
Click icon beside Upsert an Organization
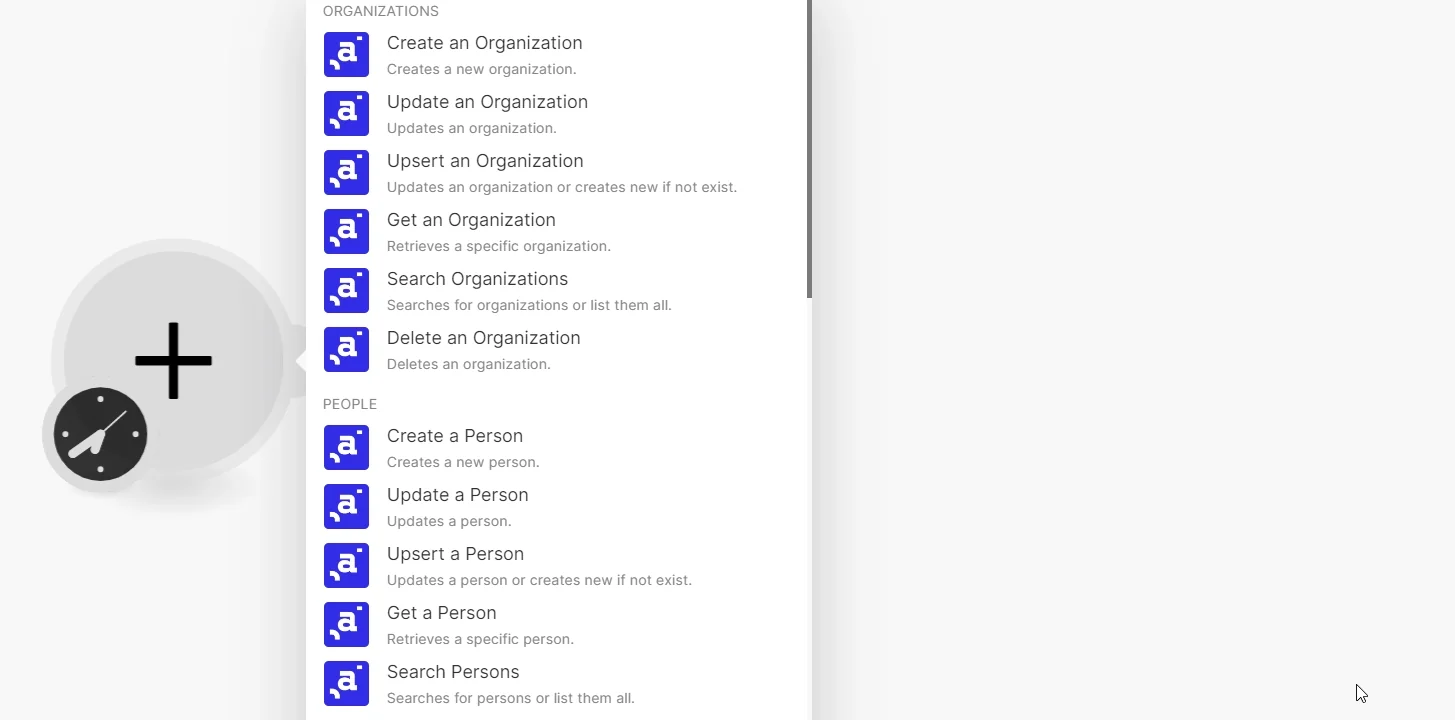point(346,173)
